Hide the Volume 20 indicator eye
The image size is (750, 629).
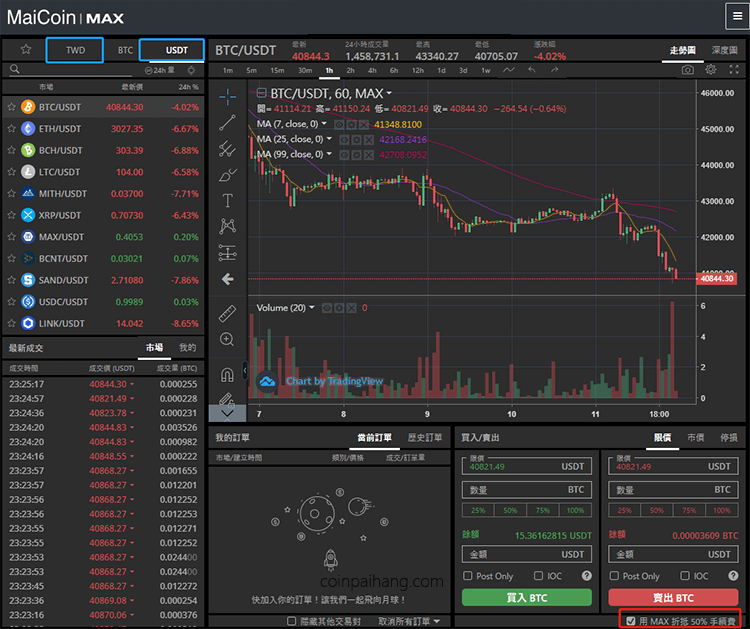(x=327, y=308)
